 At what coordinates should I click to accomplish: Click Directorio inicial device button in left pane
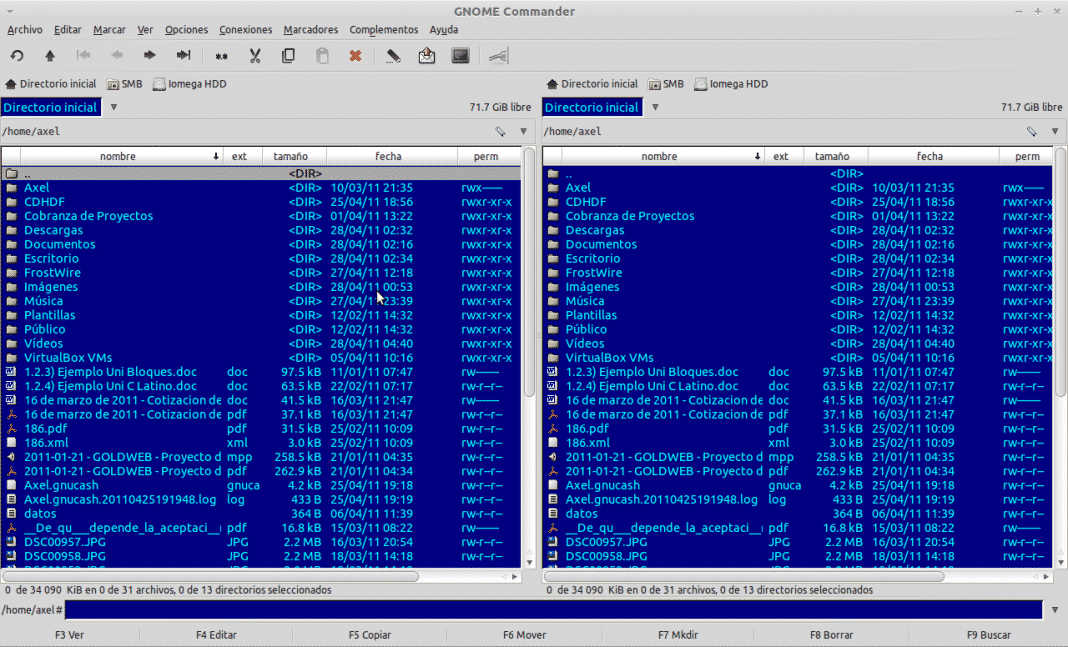tap(51, 84)
